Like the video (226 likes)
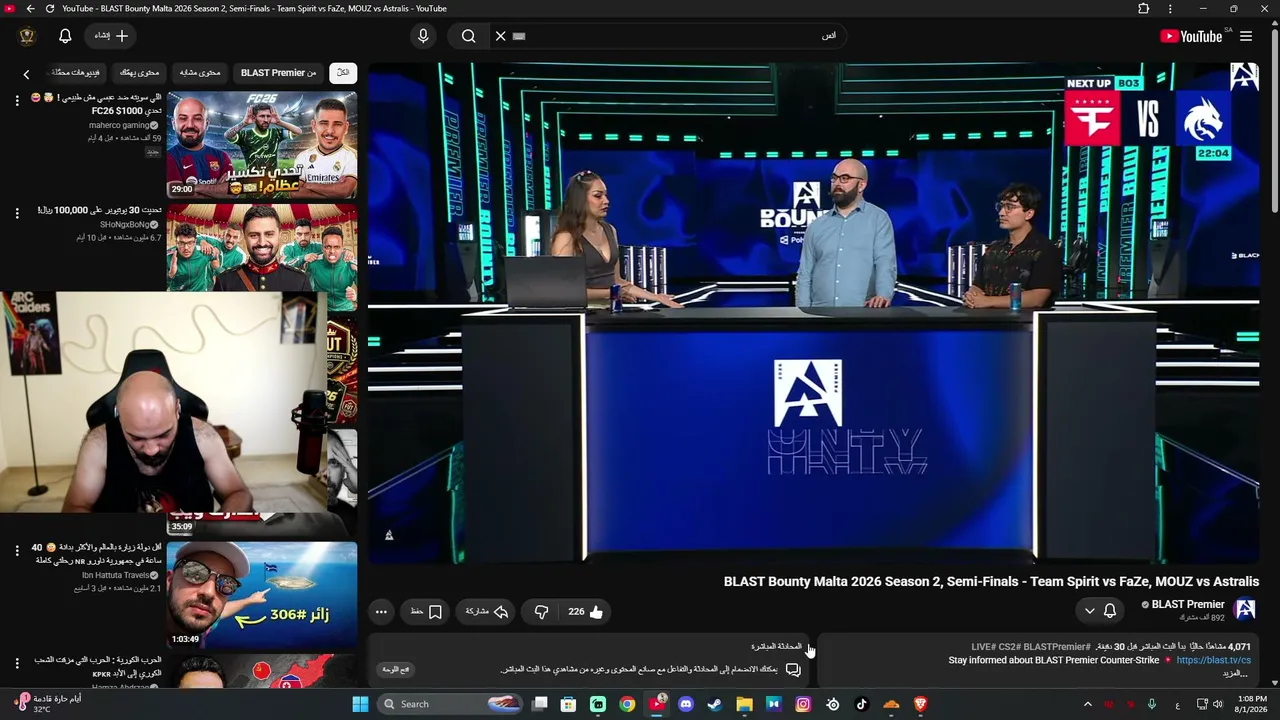This screenshot has width=1280, height=720. click(585, 612)
